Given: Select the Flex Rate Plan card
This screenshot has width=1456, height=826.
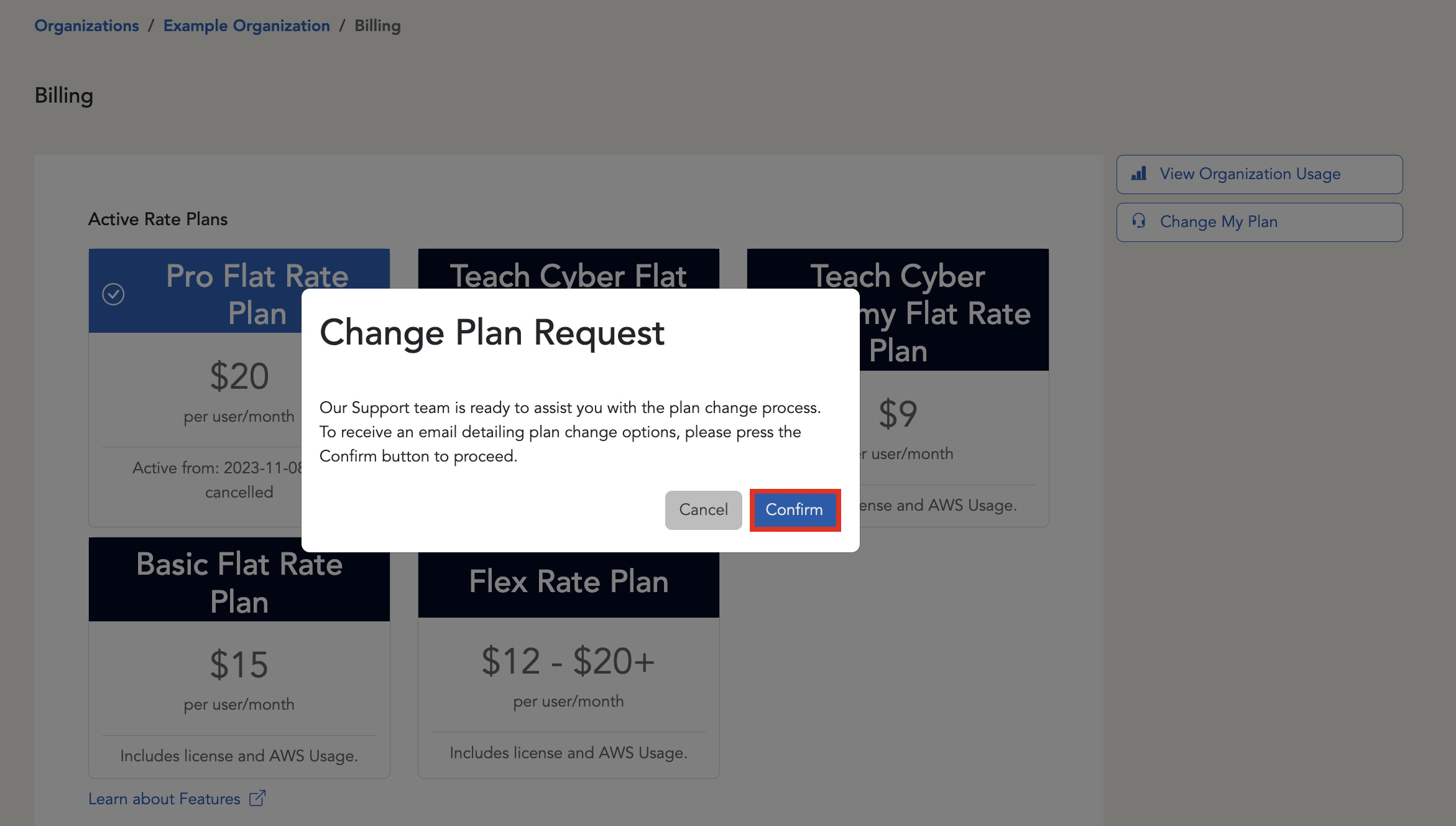Looking at the screenshot, I should (568, 660).
